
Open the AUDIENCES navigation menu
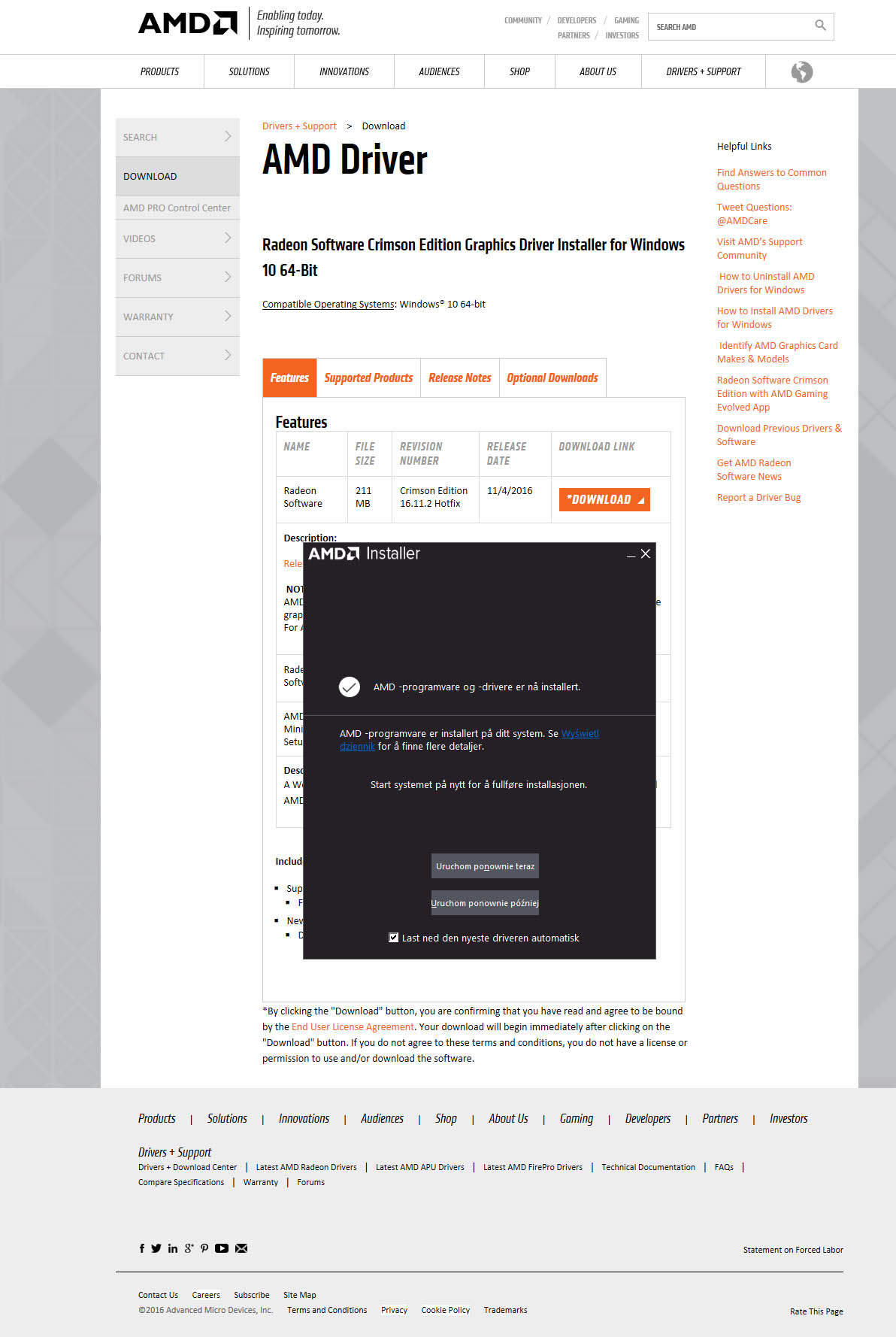(439, 71)
